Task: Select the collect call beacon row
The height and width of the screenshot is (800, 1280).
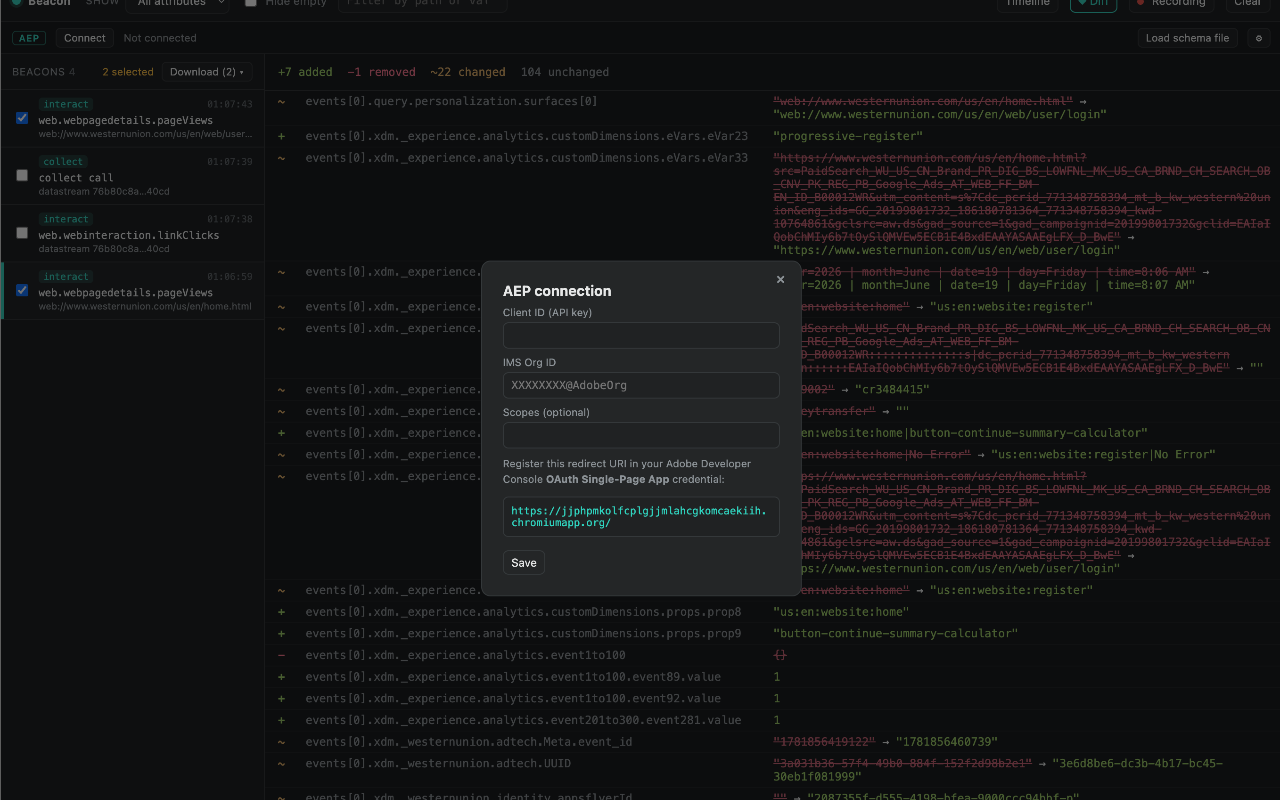Action: pos(132,176)
